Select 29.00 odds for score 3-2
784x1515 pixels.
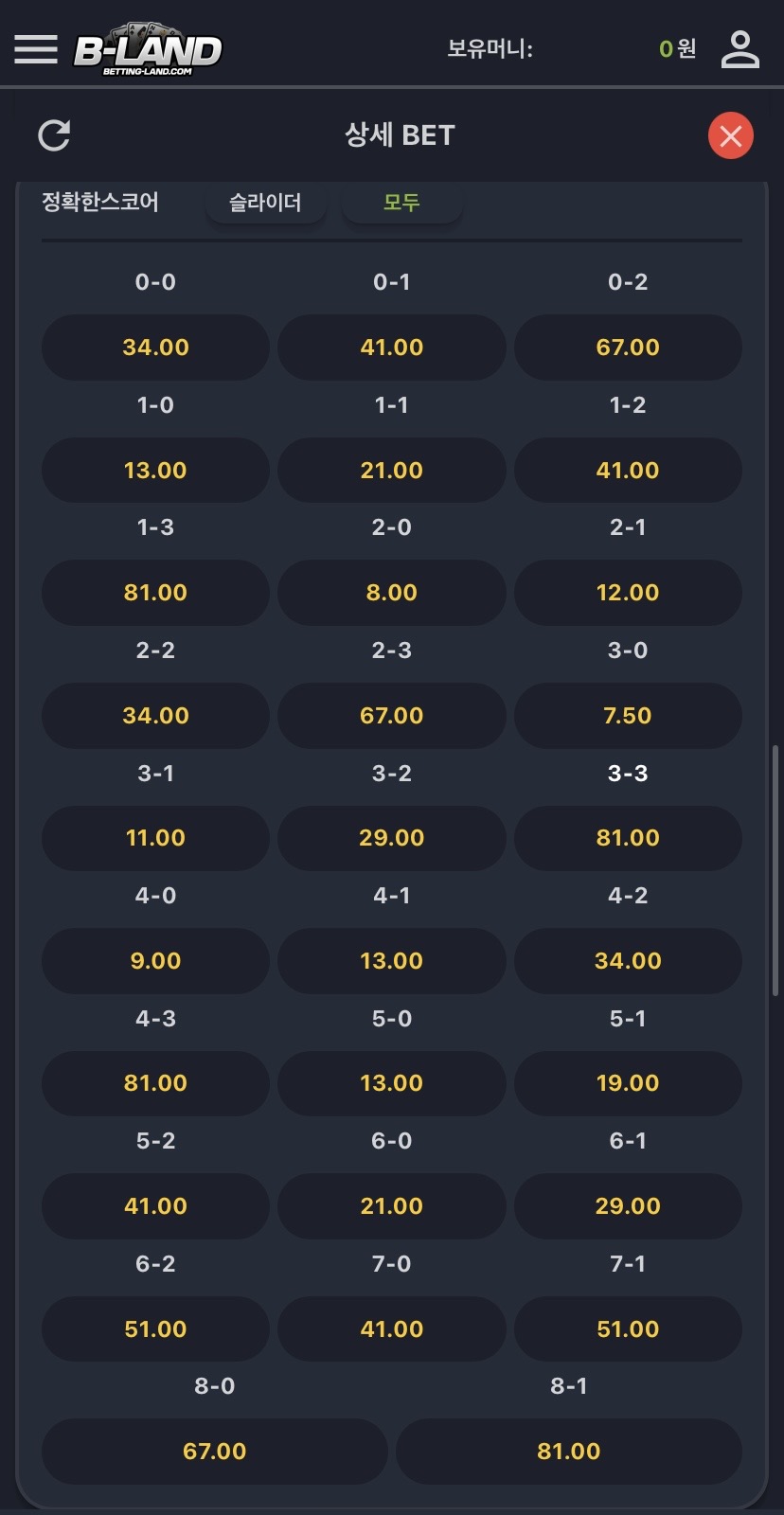pos(391,838)
